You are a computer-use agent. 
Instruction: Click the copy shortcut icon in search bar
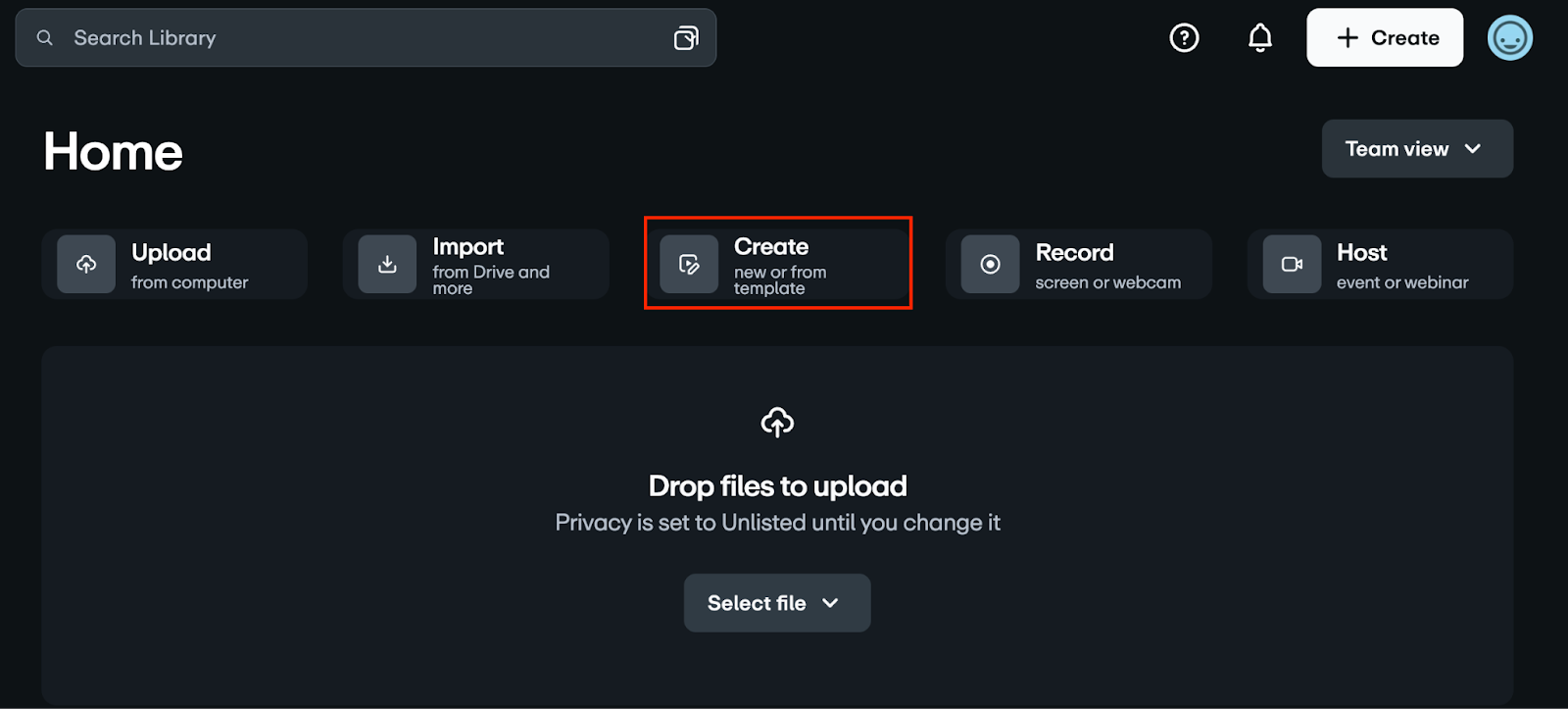686,37
